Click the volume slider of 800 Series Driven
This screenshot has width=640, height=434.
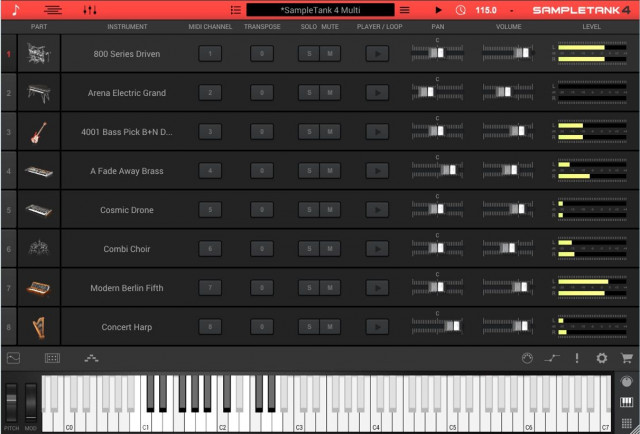click(508, 53)
